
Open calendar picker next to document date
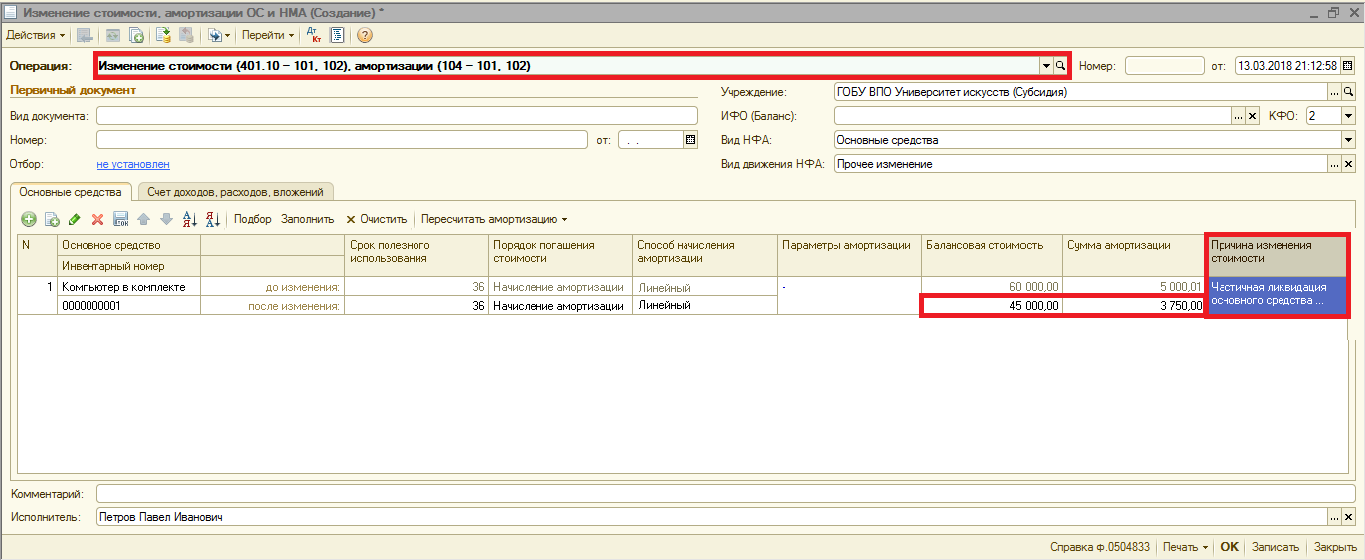click(1347, 66)
